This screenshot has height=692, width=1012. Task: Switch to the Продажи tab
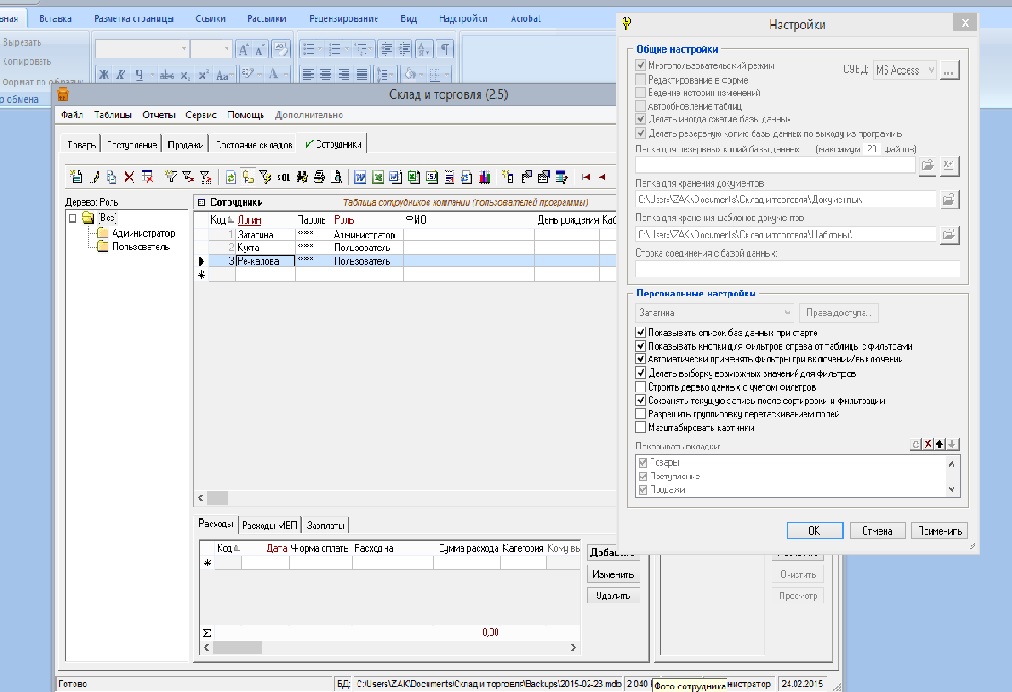pos(186,144)
